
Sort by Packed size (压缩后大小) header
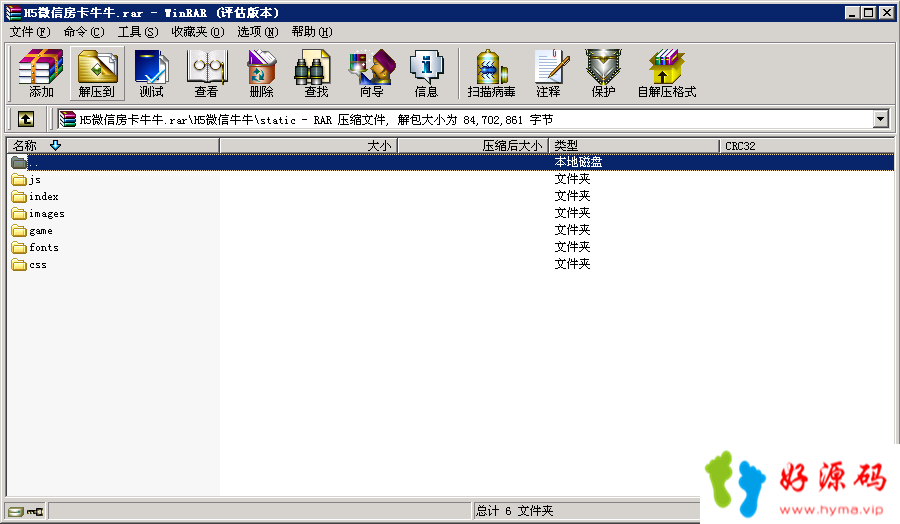point(473,146)
